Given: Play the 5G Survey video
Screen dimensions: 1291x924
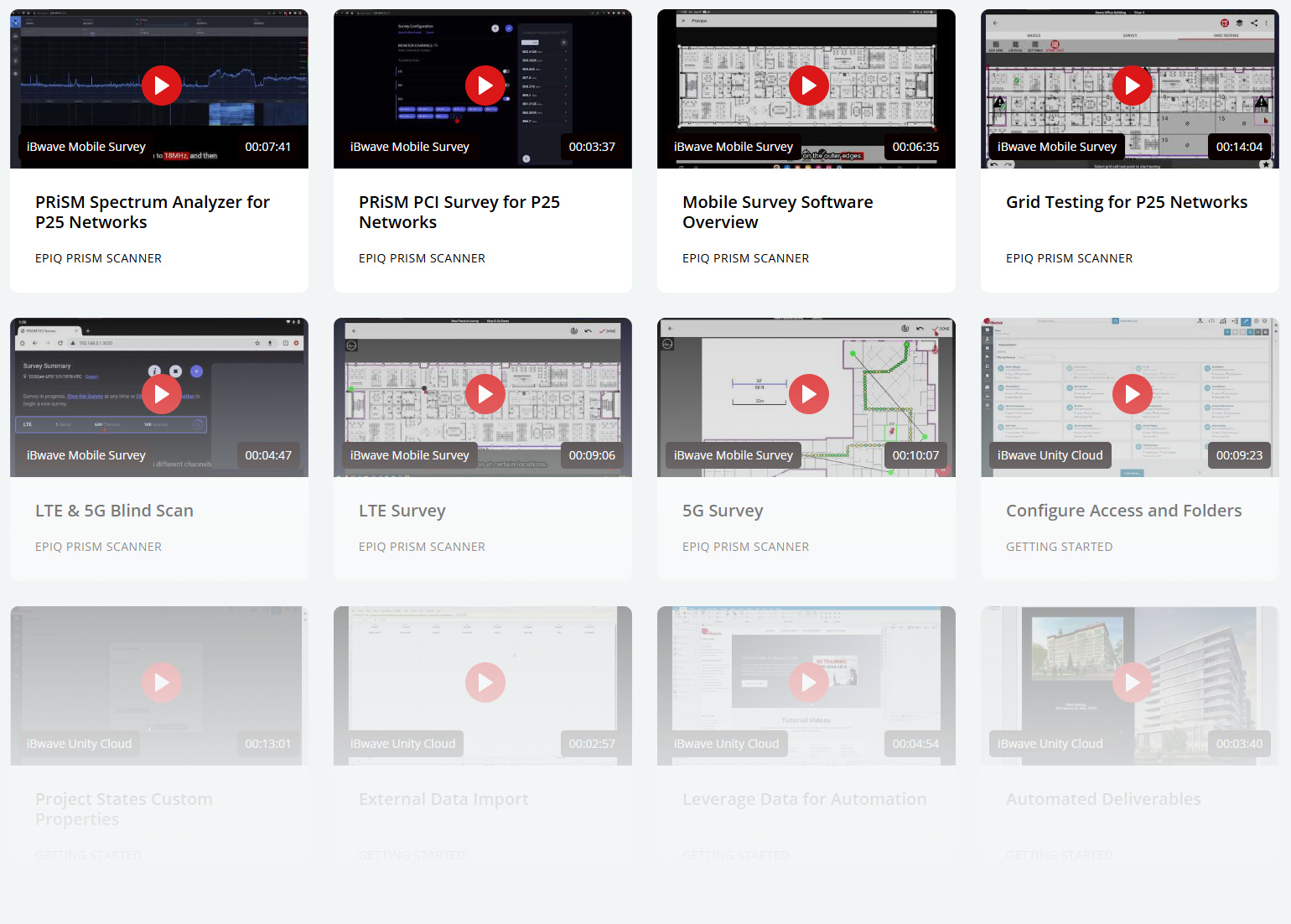Looking at the screenshot, I should (x=808, y=393).
